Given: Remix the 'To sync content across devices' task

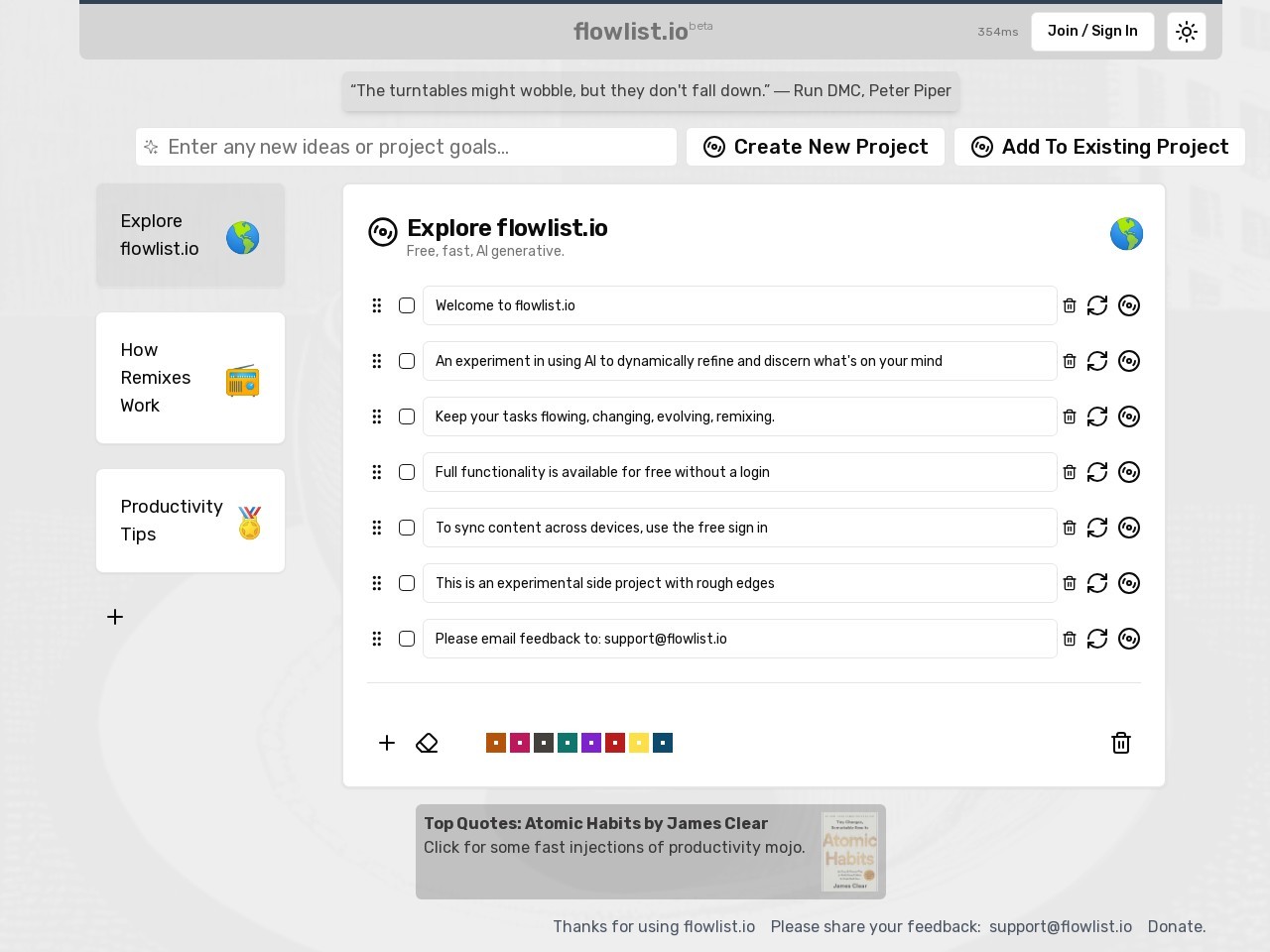Looking at the screenshot, I should 1129,528.
